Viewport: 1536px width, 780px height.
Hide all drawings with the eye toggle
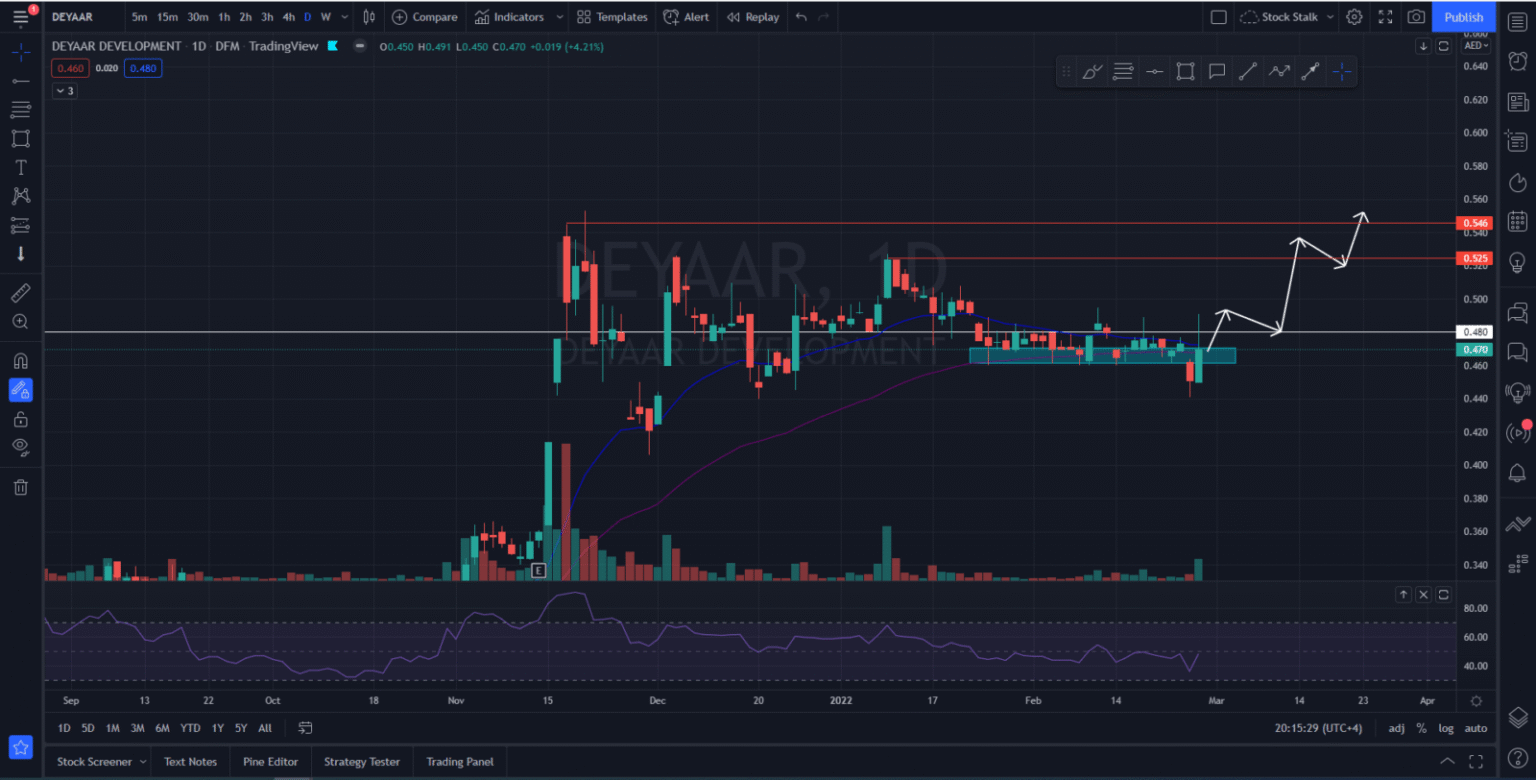pos(20,447)
